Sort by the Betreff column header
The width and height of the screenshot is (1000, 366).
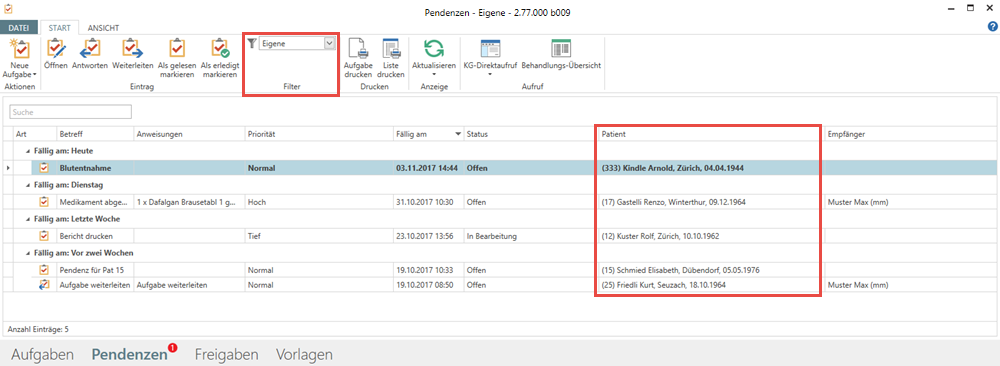tap(95, 135)
